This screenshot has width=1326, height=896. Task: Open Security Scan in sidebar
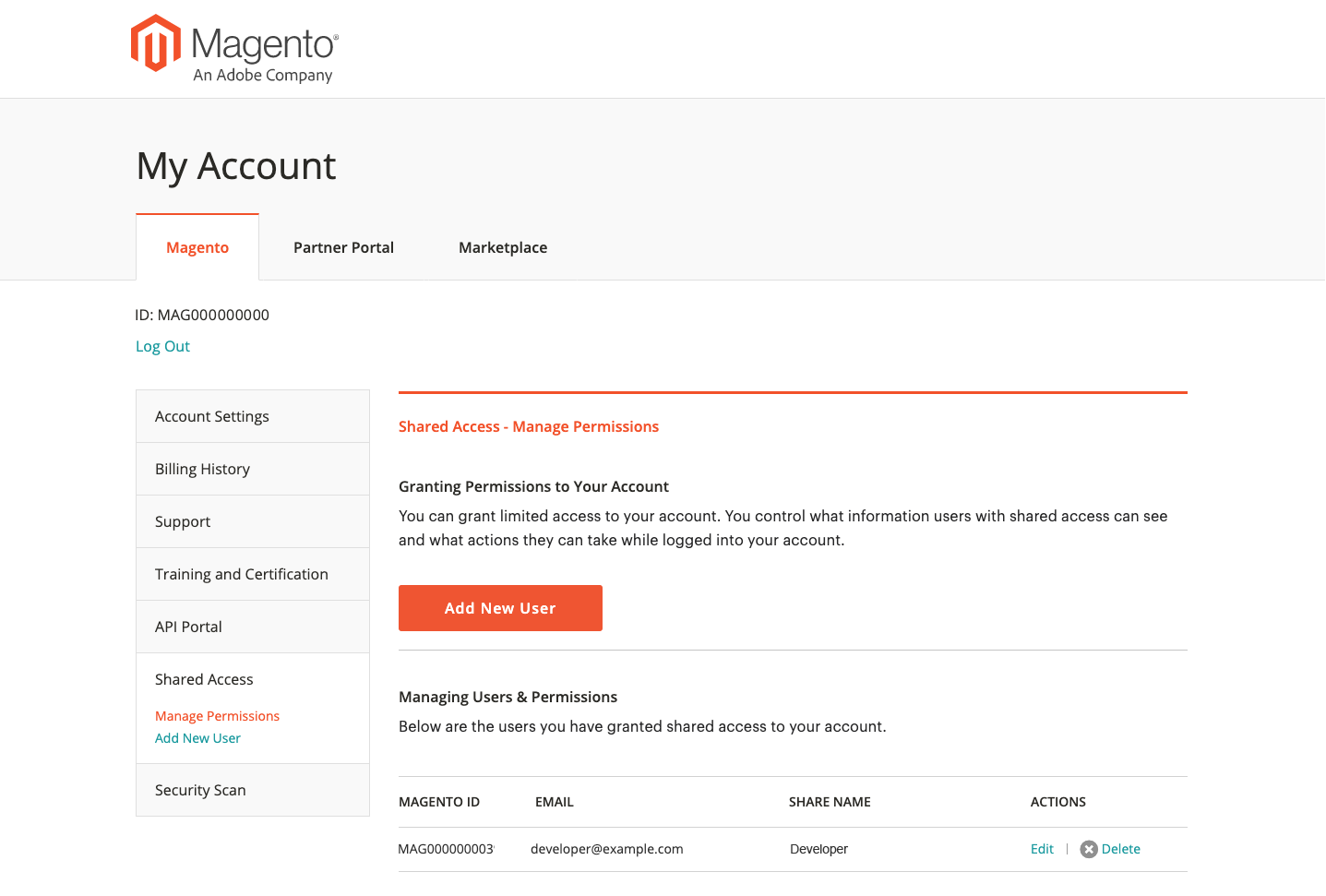[253, 790]
